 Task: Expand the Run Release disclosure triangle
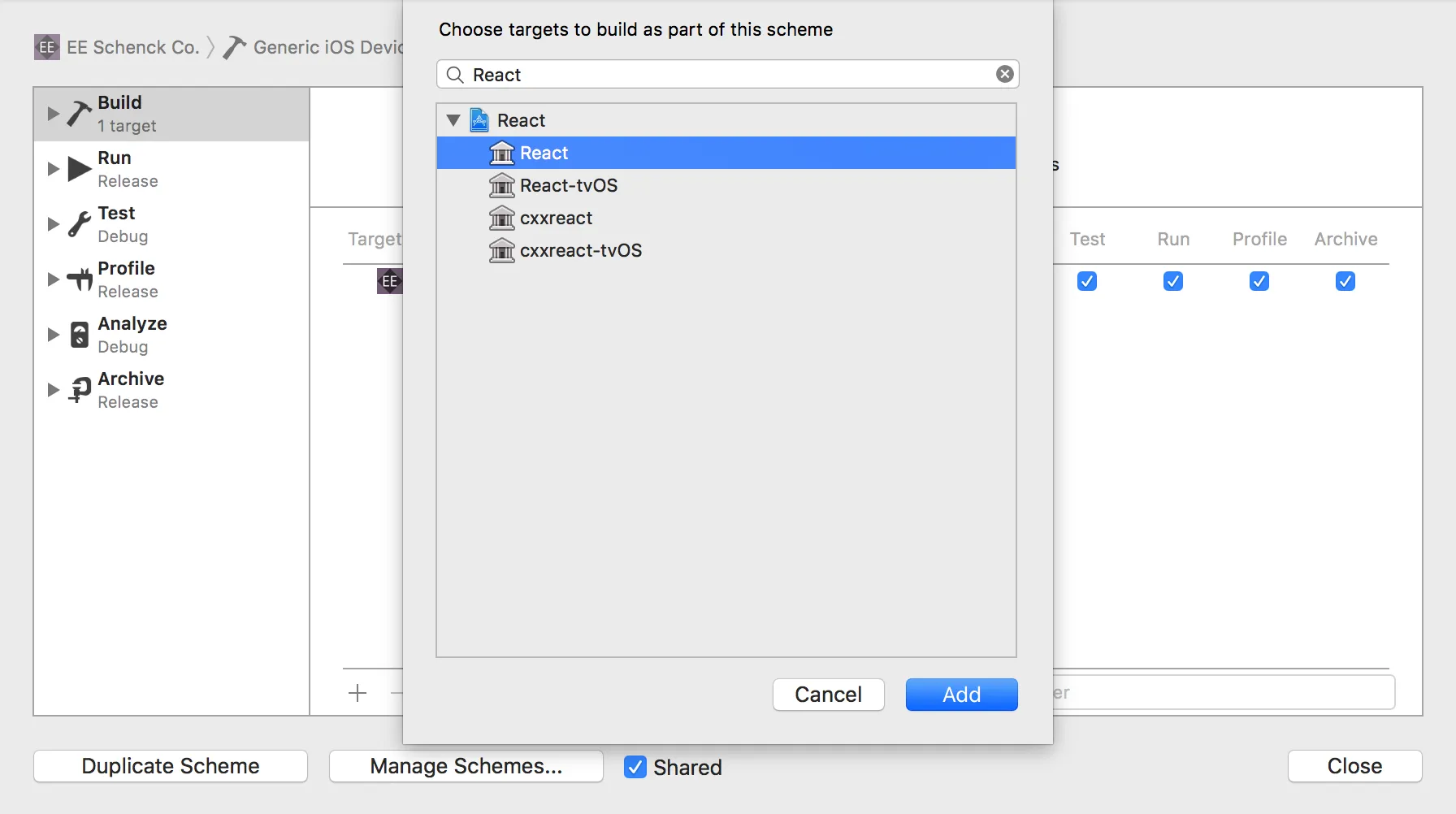coord(53,169)
